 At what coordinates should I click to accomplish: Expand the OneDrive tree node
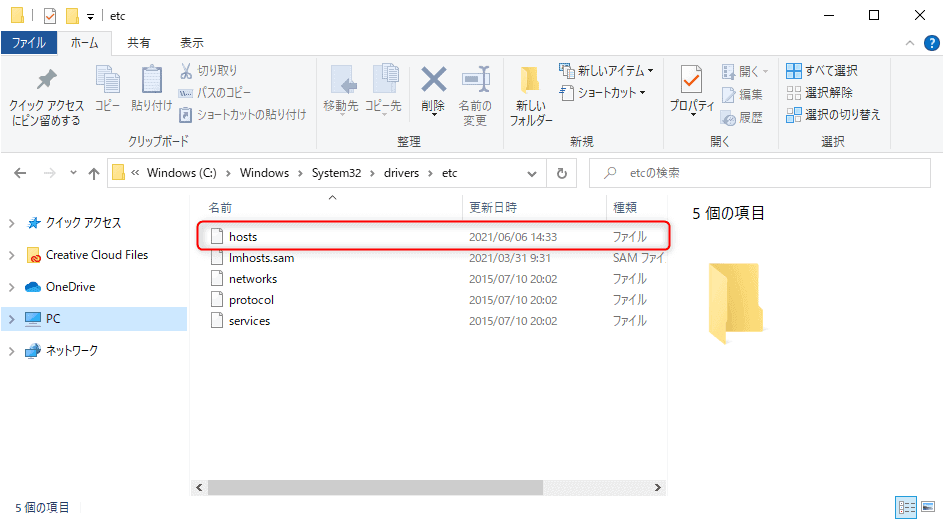11,287
